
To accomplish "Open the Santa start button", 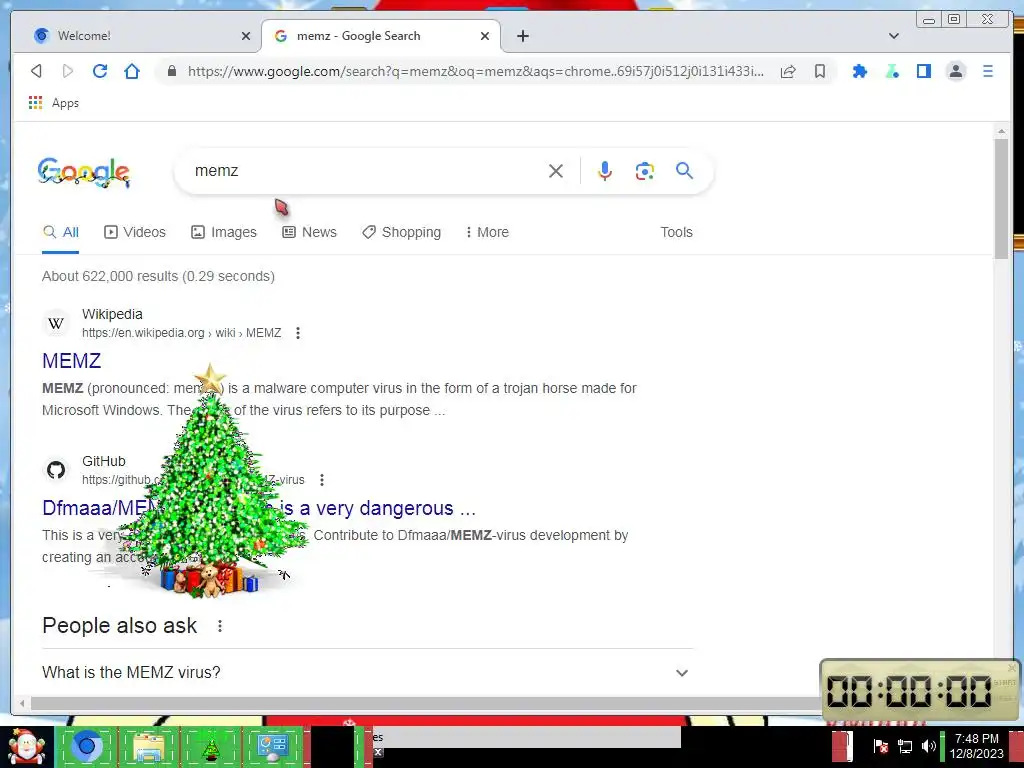I will point(26,747).
